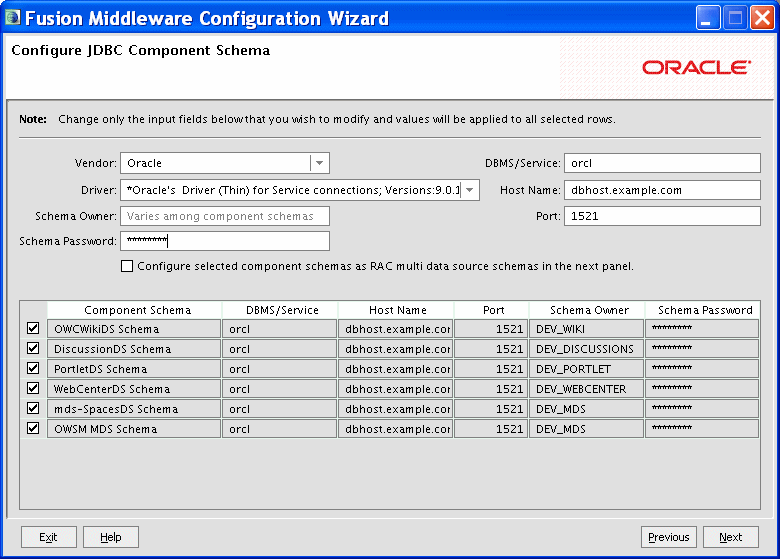Uncheck the mds-SpacesDS Schema row checkbox
This screenshot has height=559, width=780.
tap(33, 408)
